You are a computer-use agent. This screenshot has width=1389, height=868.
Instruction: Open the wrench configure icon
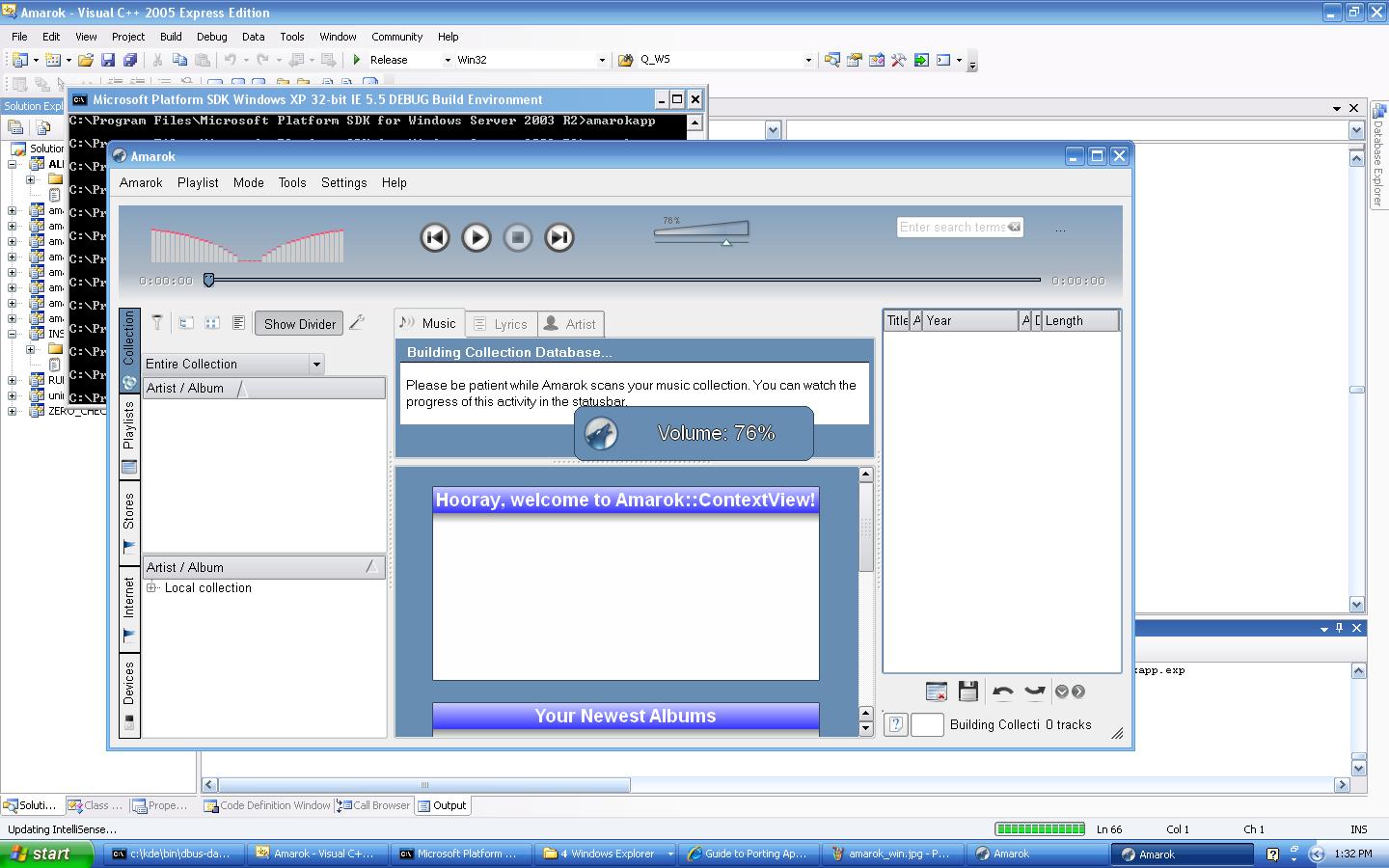point(358,323)
